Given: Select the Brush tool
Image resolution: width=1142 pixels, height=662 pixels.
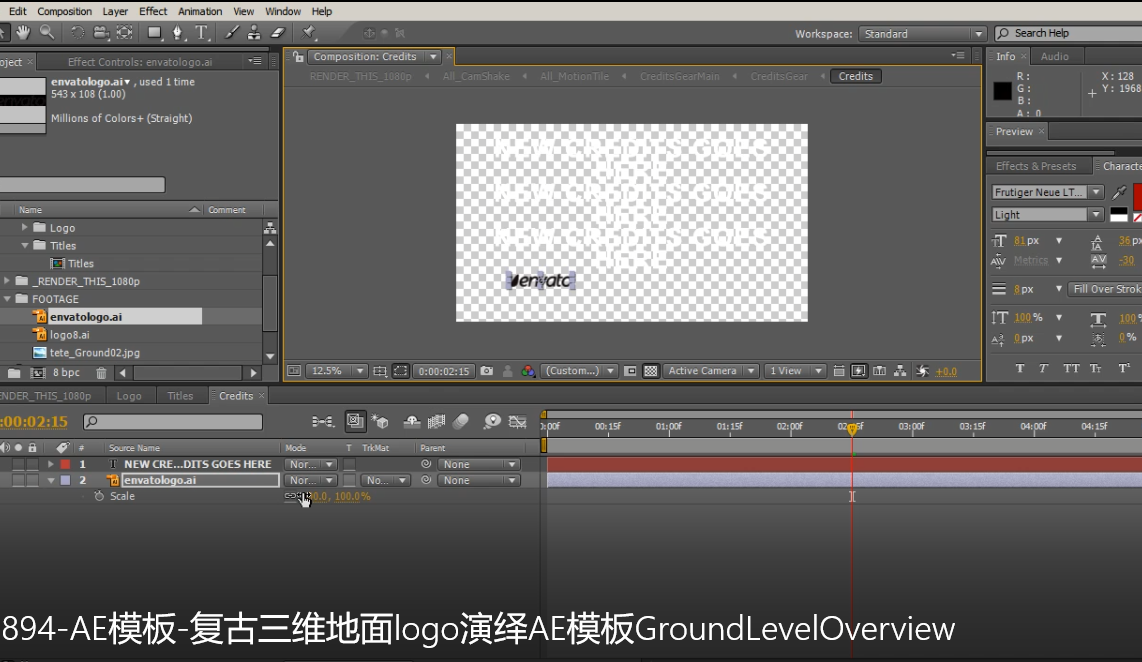Looking at the screenshot, I should coord(231,33).
